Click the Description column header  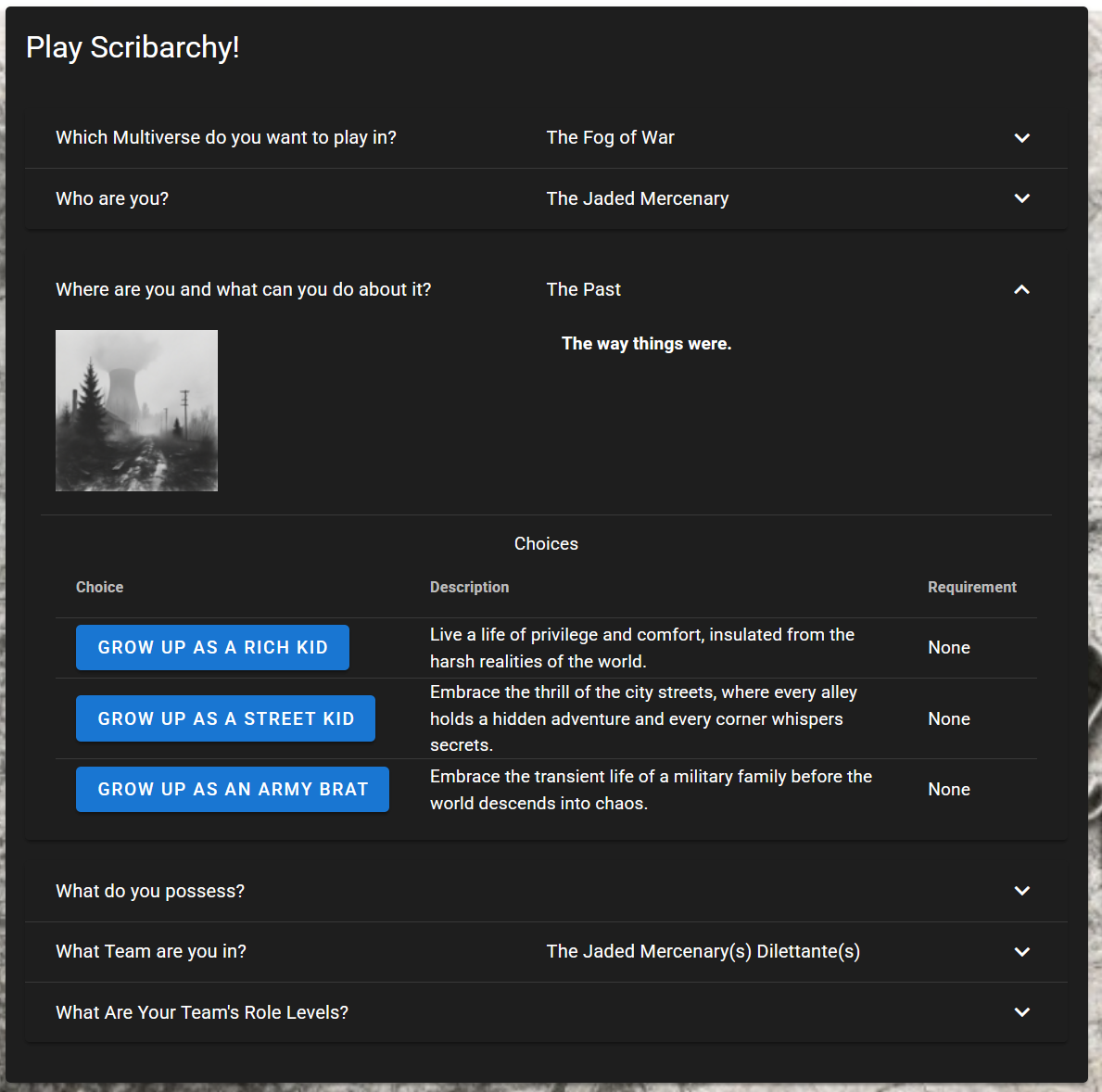(x=469, y=587)
